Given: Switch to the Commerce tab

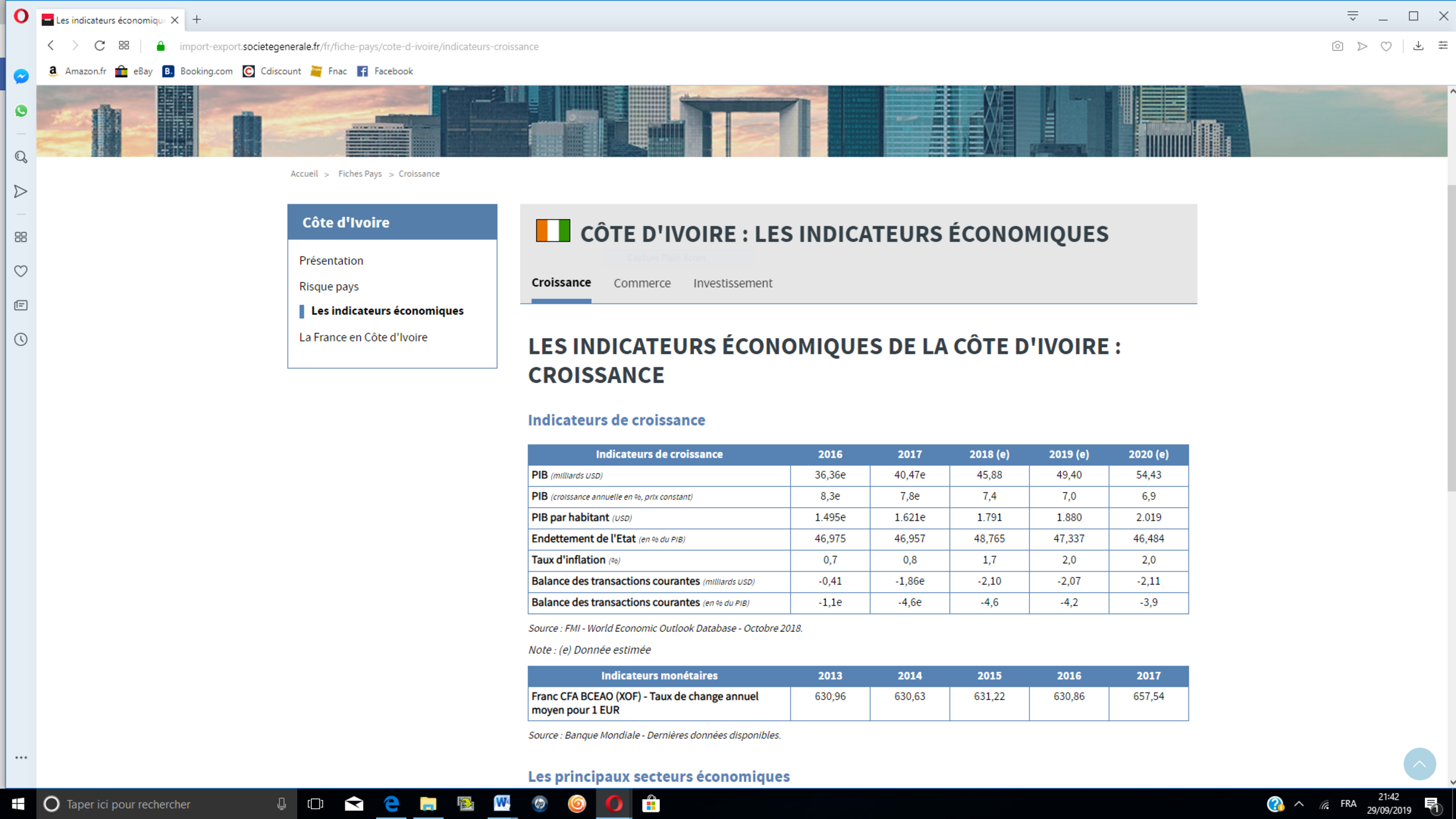Looking at the screenshot, I should pos(641,283).
